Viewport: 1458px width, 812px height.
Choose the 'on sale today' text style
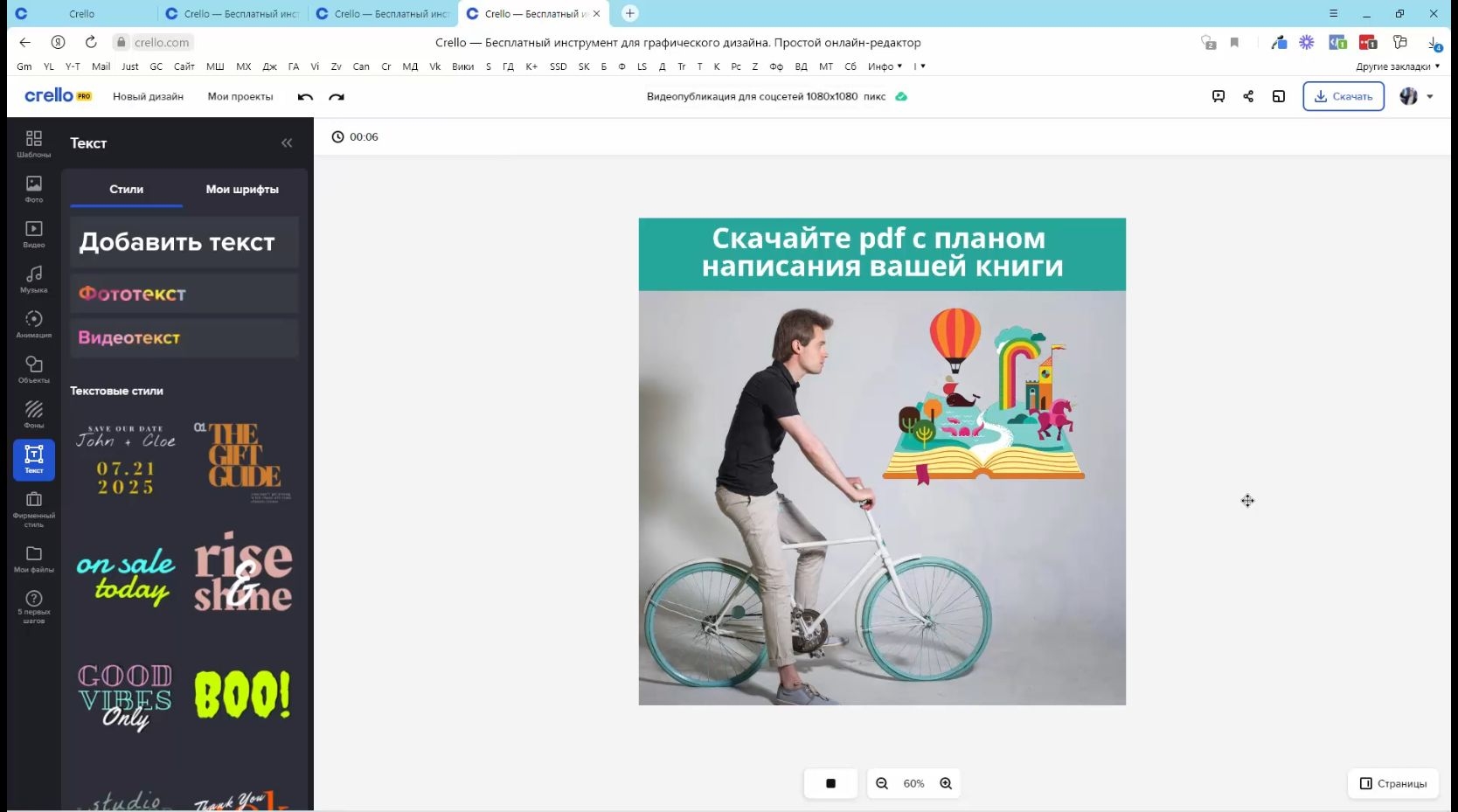126,576
